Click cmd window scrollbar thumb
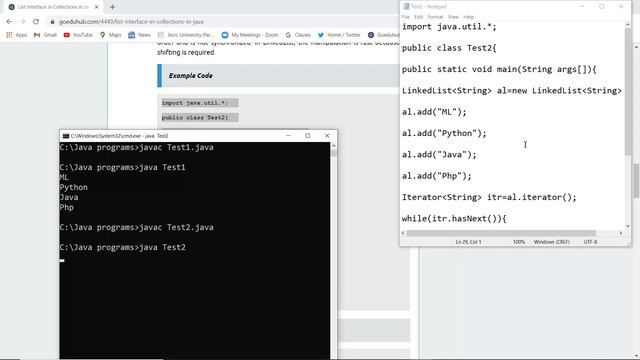 click(333, 153)
